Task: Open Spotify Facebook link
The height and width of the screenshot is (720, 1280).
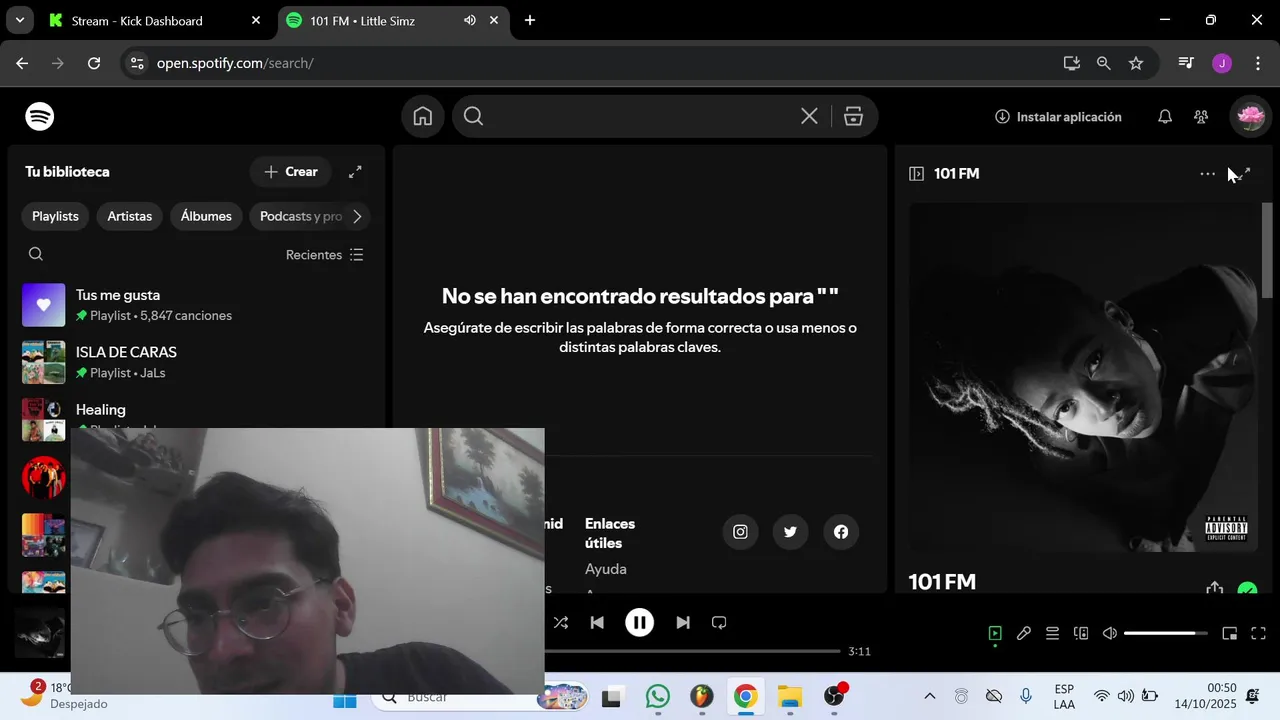Action: (841, 532)
